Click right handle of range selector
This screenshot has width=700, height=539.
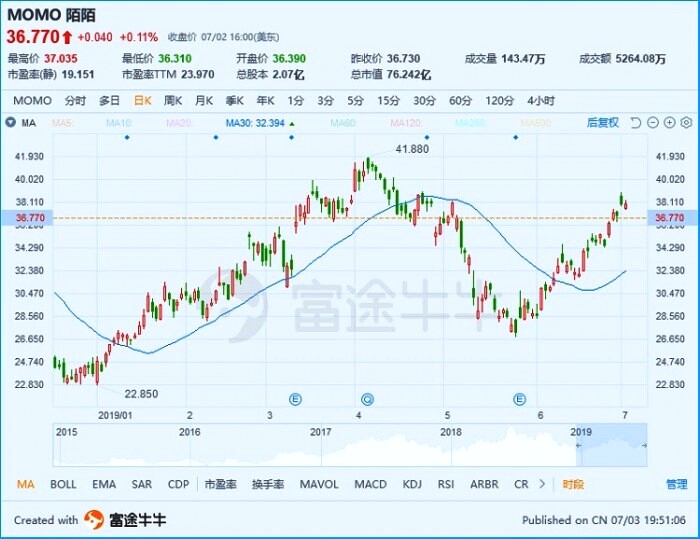pyautogui.click(x=644, y=446)
